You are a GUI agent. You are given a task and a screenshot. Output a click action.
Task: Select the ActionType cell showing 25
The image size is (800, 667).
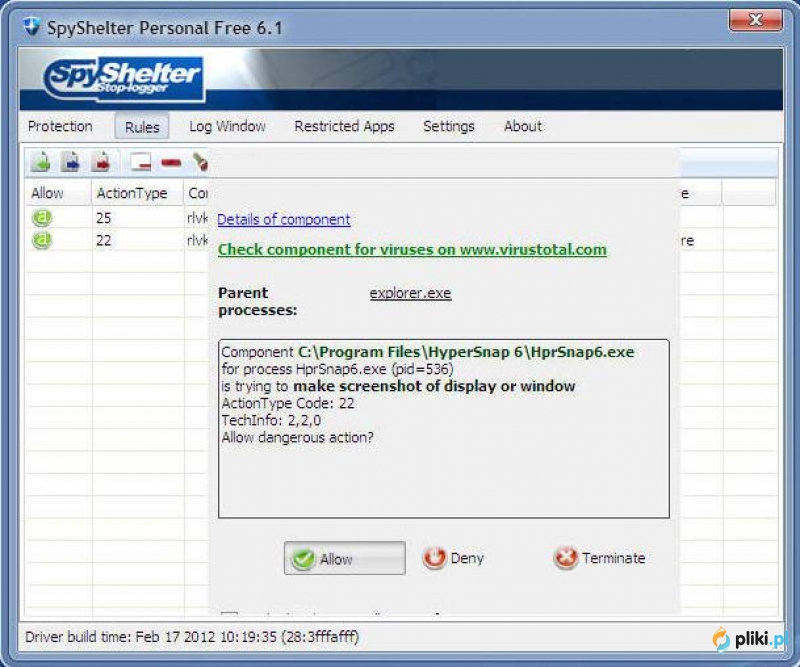(104, 218)
